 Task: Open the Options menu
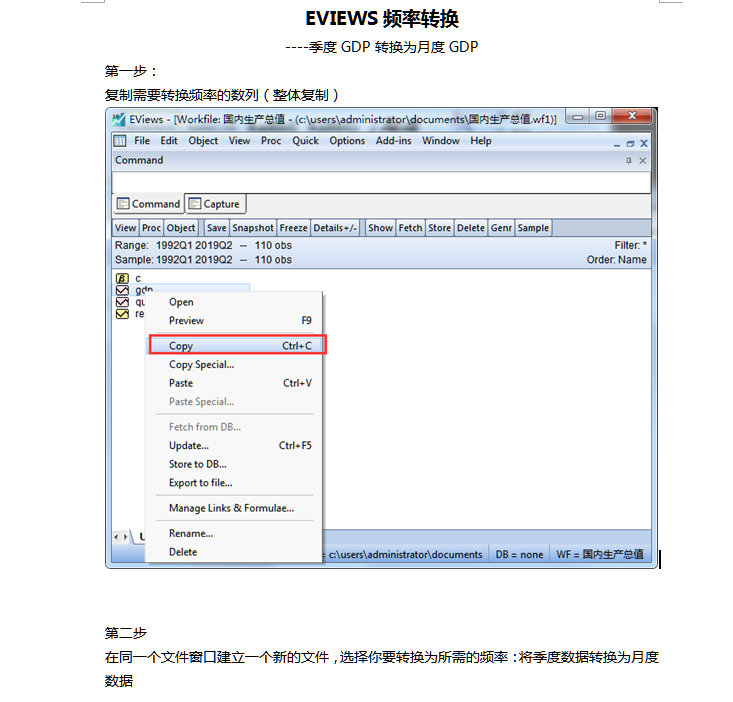point(347,141)
